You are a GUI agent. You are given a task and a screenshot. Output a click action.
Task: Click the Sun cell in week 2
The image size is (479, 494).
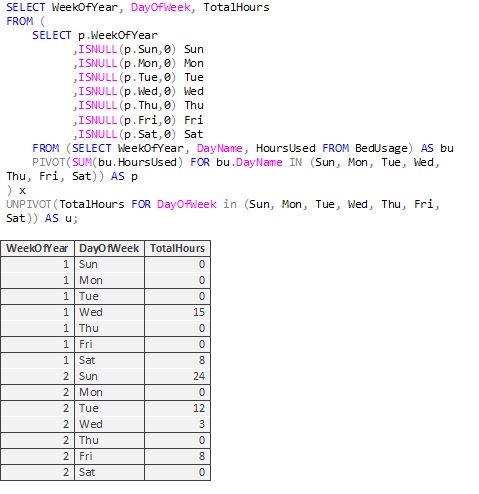109,376
